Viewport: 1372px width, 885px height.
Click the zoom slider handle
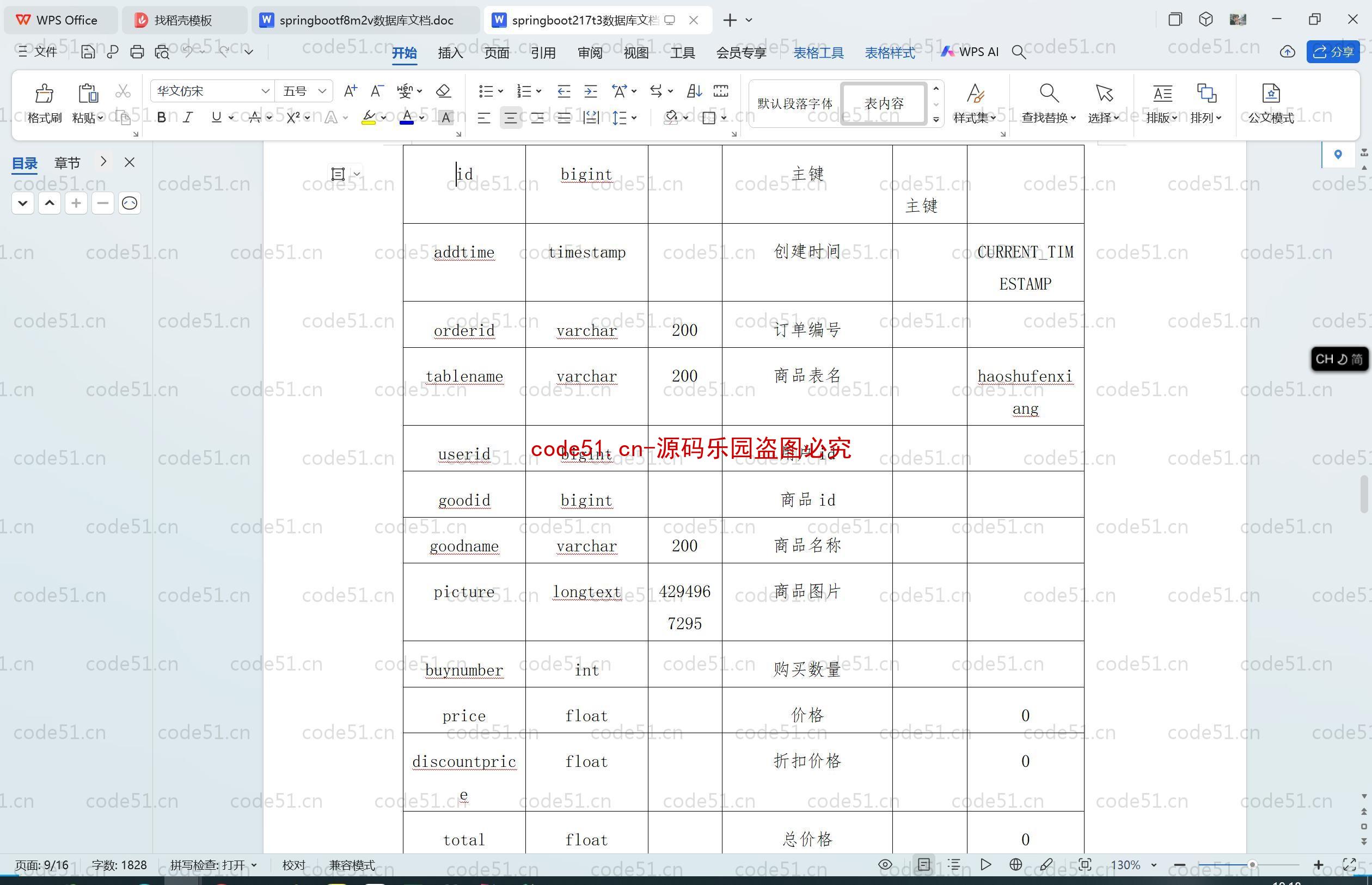pos(1252,864)
